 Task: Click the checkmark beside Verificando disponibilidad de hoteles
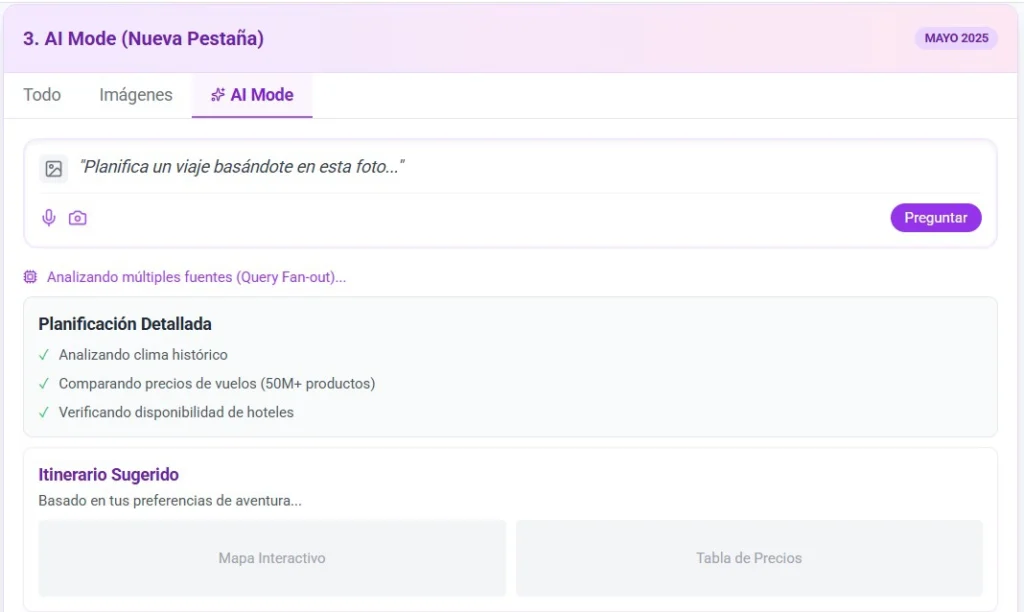44,412
